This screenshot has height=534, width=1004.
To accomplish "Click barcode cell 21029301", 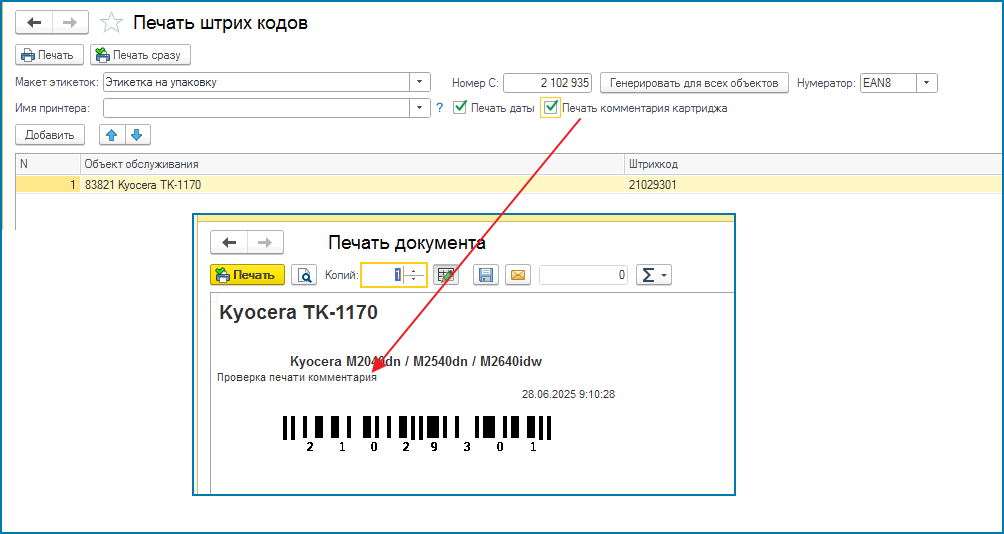I will (813, 184).
